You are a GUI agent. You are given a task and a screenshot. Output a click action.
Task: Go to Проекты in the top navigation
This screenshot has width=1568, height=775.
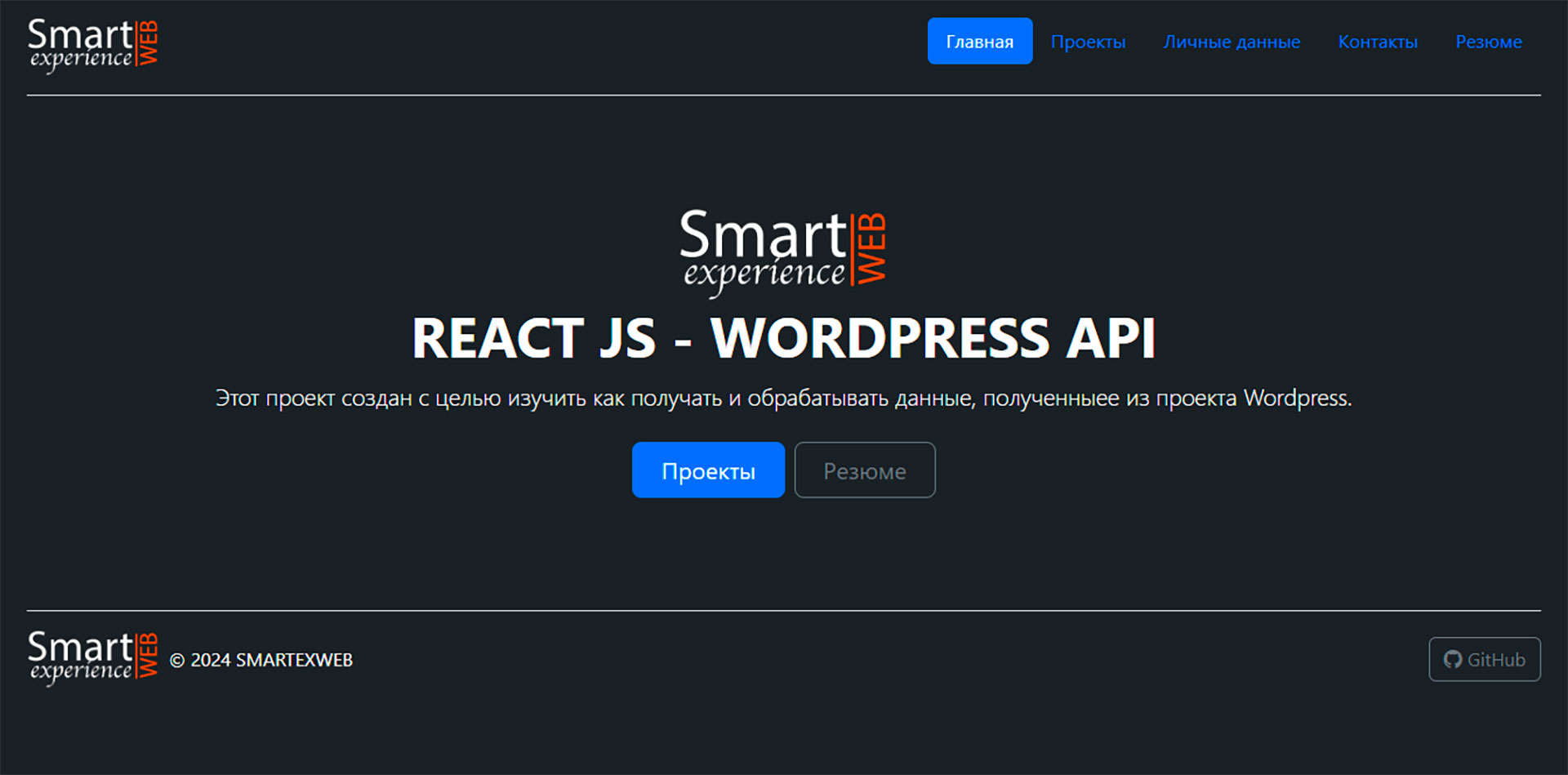[x=1088, y=42]
